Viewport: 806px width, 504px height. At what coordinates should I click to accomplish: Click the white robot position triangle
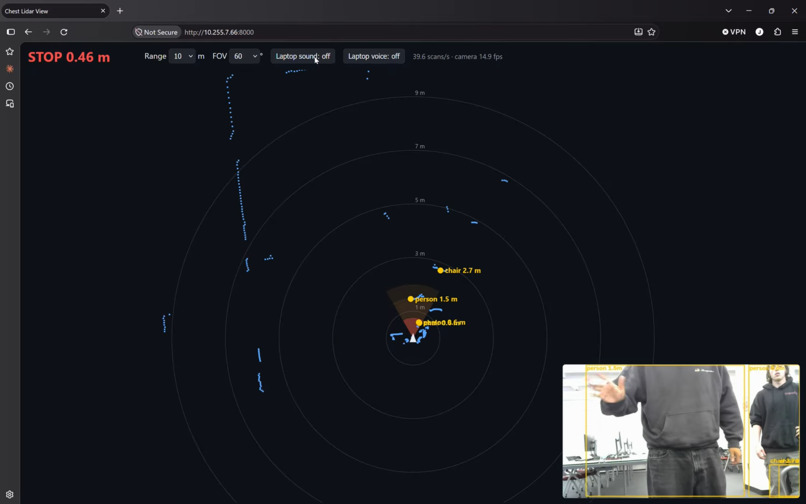[413, 338]
